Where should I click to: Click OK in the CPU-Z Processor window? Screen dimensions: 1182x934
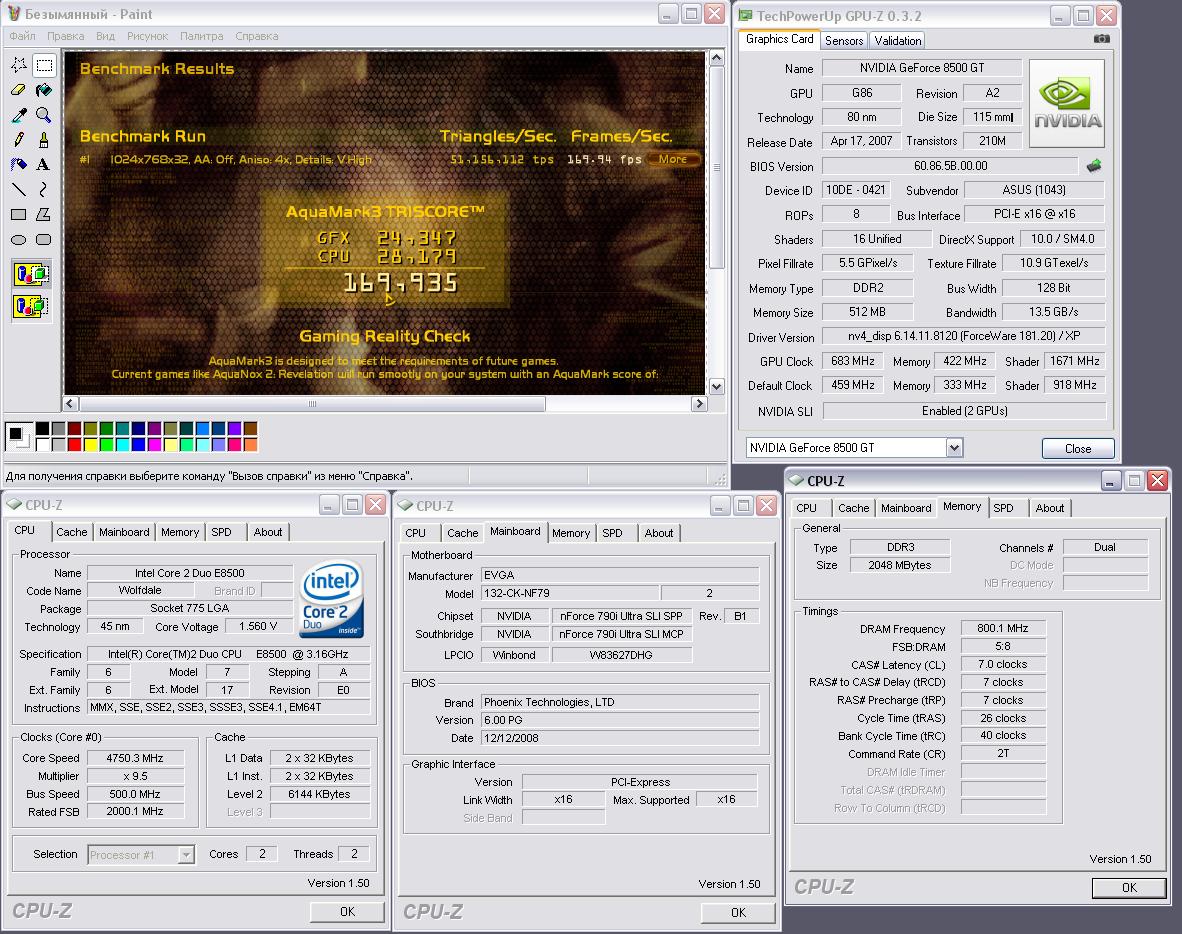coord(348,911)
